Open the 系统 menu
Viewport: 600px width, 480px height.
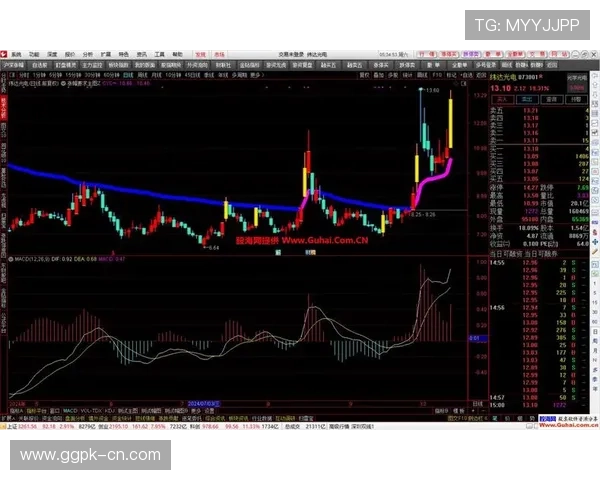(16, 55)
